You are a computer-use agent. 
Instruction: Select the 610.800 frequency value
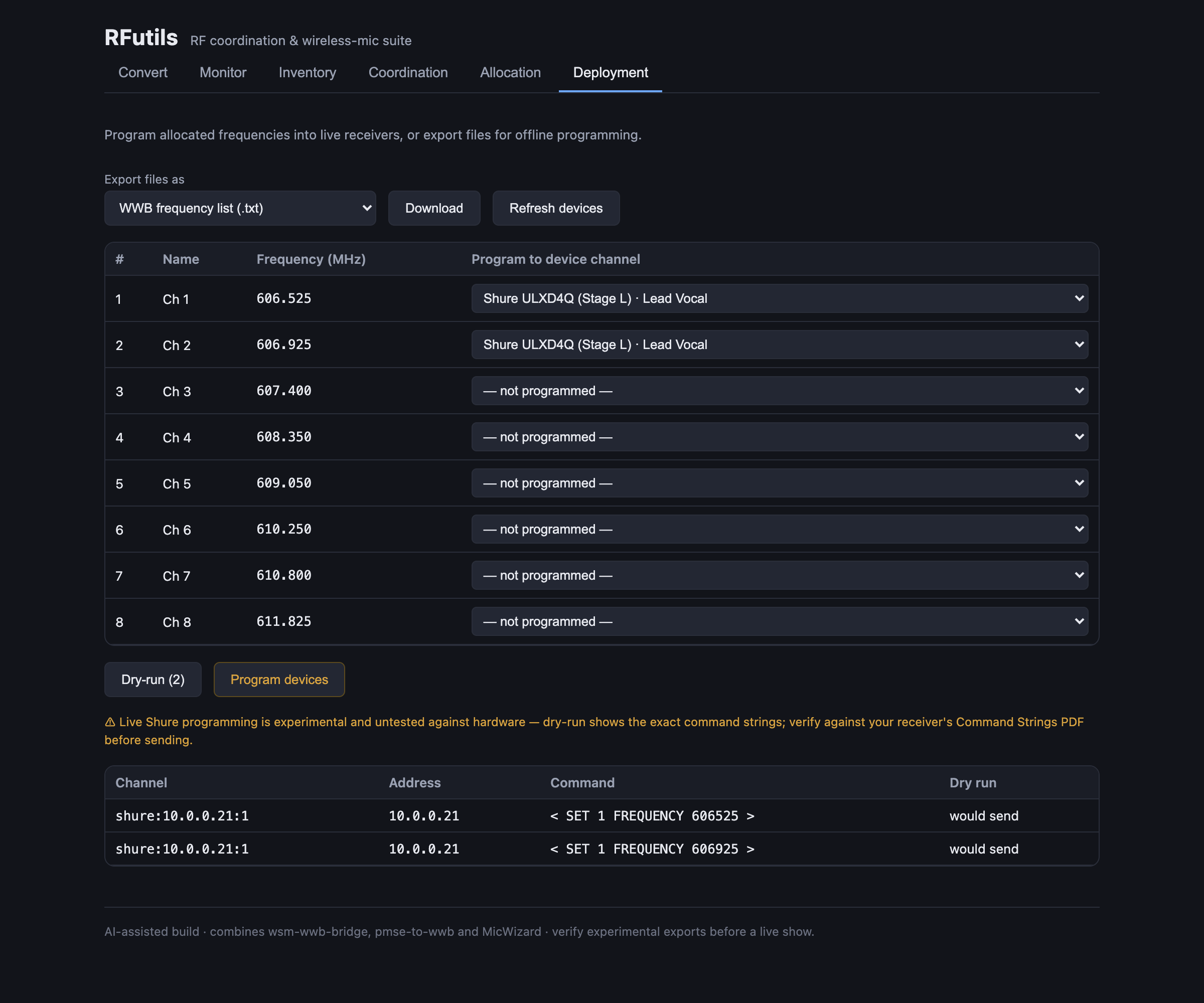[284, 575]
